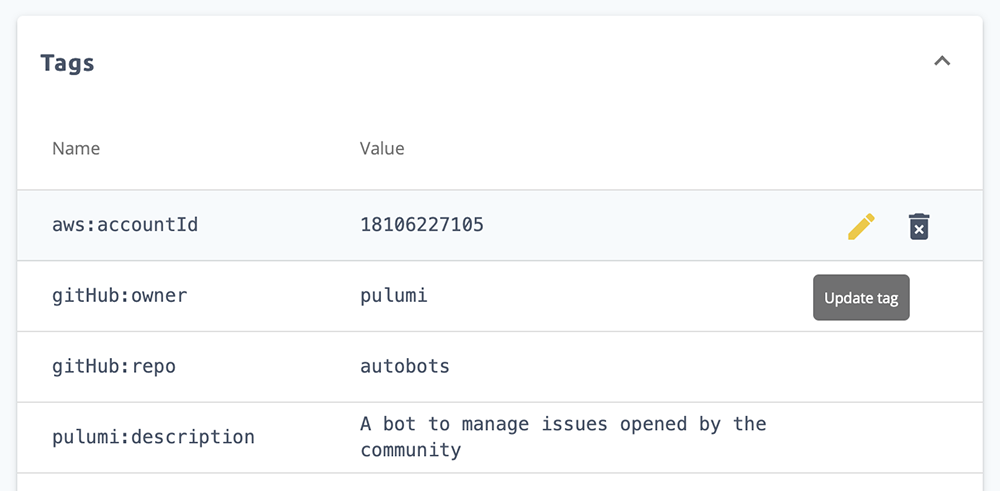Click blank space between 18106227105 and pencil icon
The width and height of the screenshot is (1000, 491).
click(660, 225)
